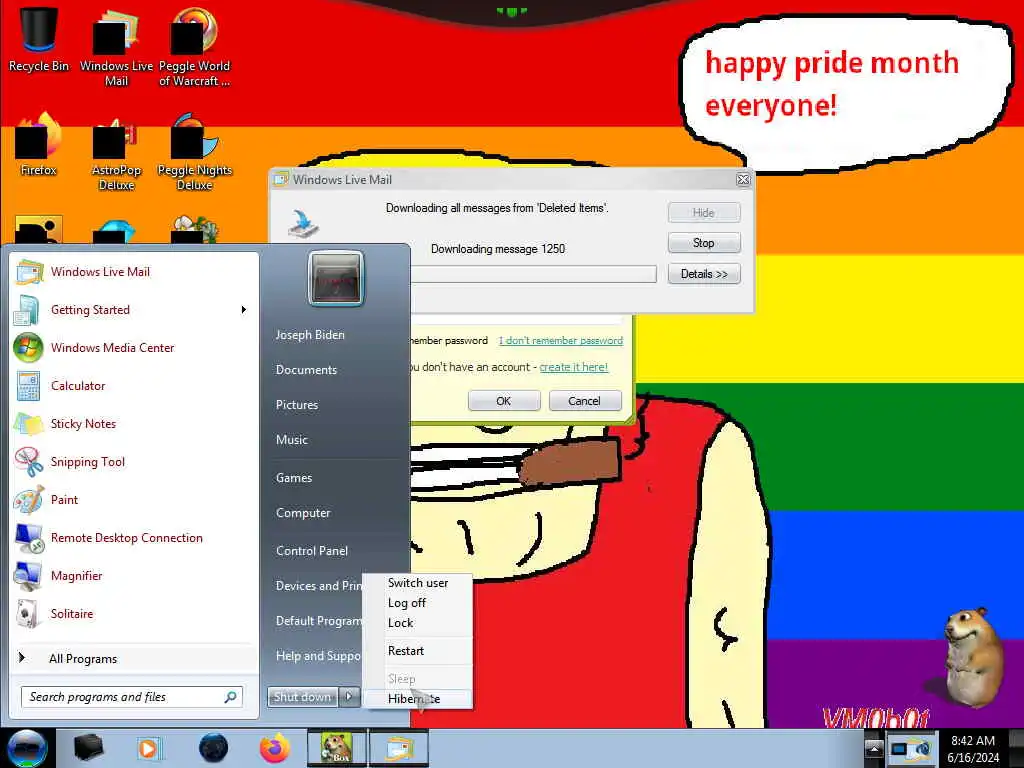
Task: Click 'I don't remember password' link
Action: click(560, 340)
